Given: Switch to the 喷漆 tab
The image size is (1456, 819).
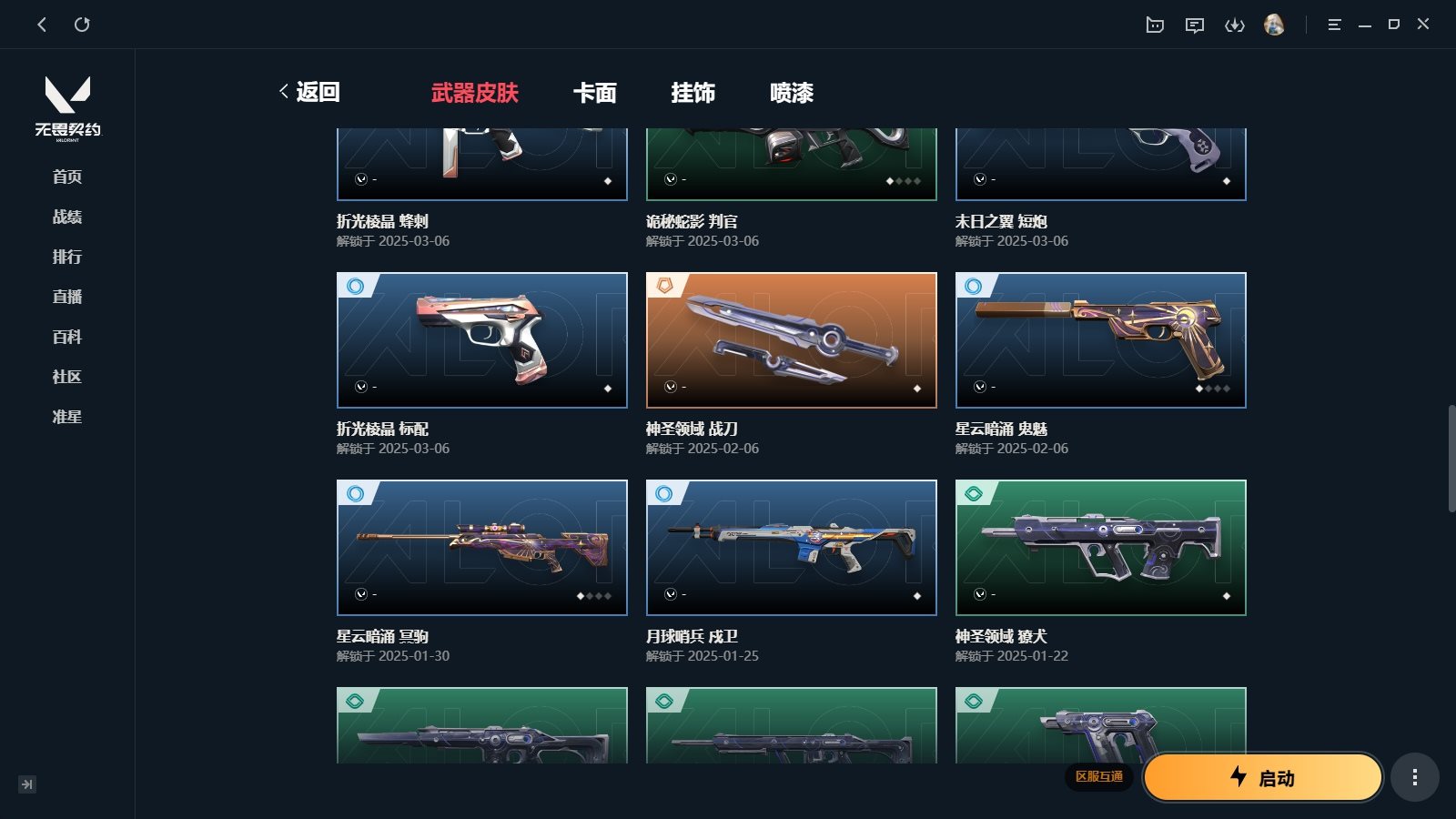Looking at the screenshot, I should point(792,93).
